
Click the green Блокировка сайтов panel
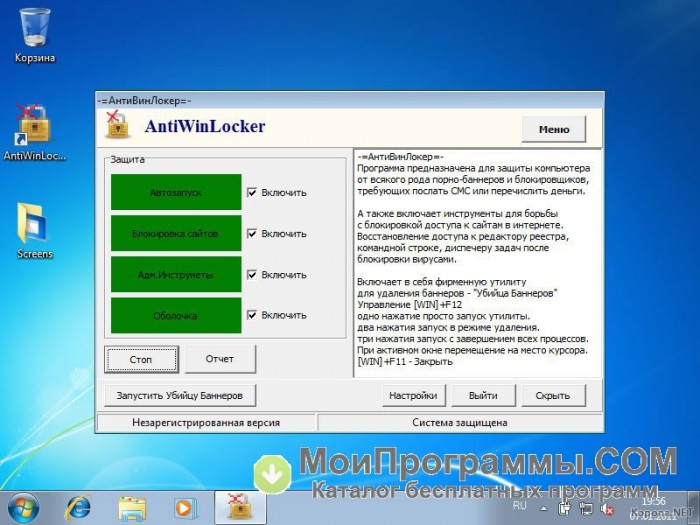coord(176,233)
